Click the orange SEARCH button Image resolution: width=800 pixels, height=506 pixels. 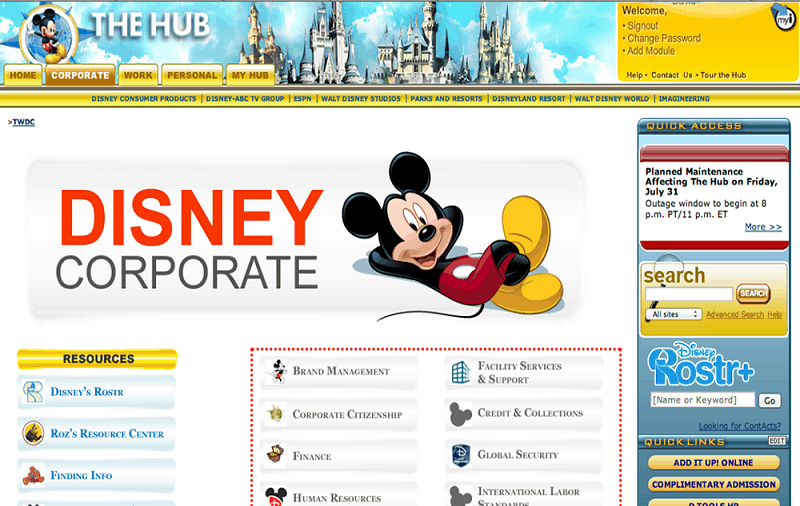click(x=753, y=293)
